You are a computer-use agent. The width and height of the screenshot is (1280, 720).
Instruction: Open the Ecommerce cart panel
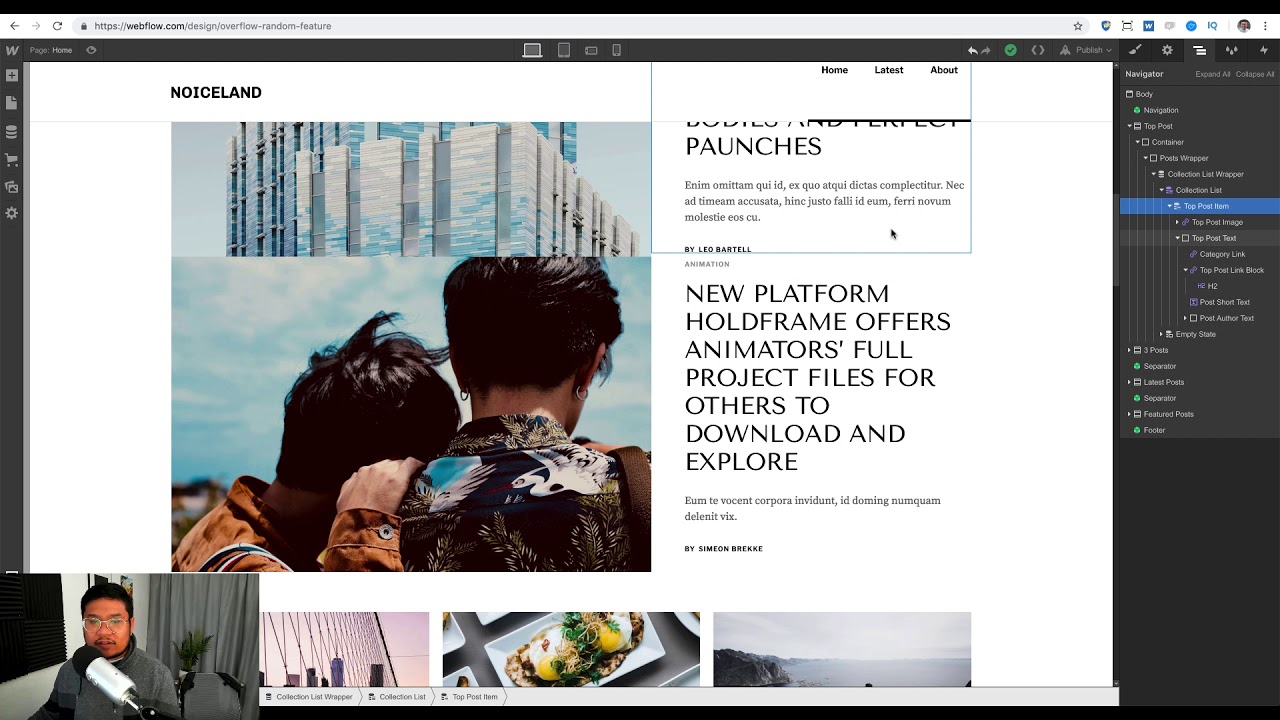coord(11,159)
